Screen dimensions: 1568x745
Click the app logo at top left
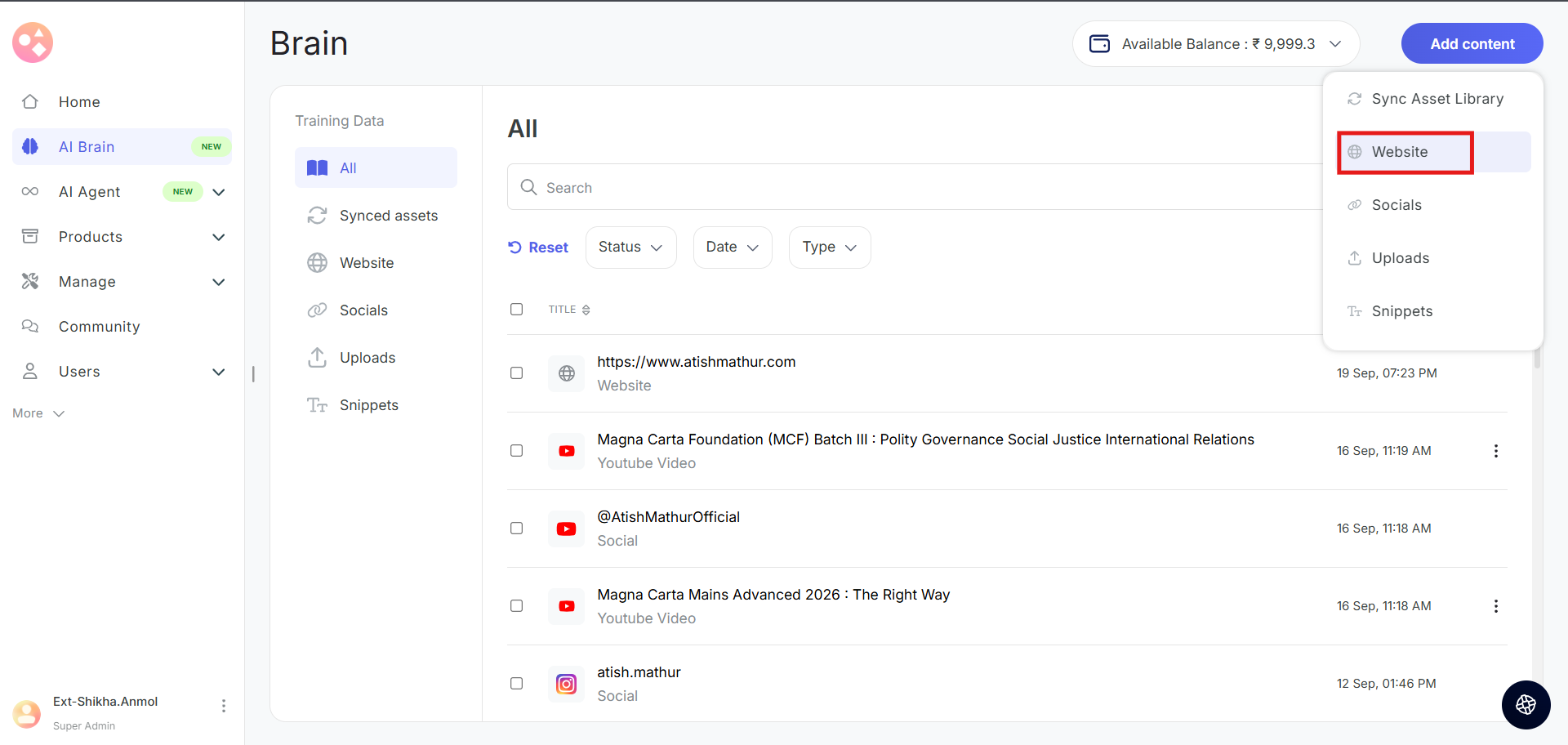tap(33, 42)
